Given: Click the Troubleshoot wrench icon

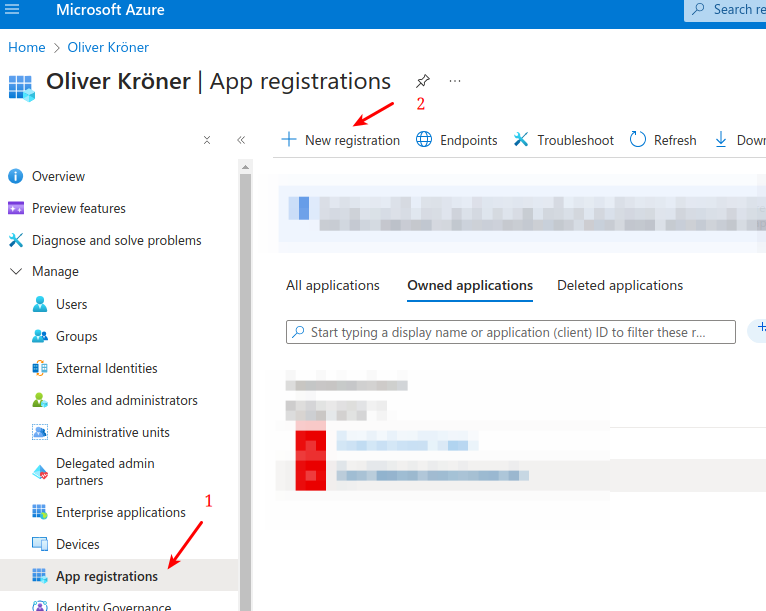Looking at the screenshot, I should [521, 140].
